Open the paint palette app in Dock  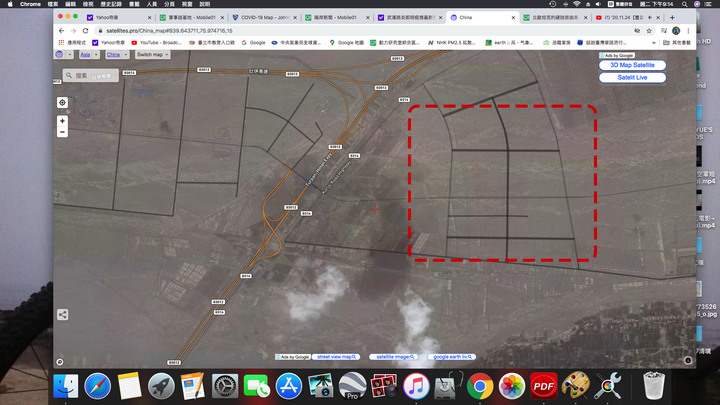(x=575, y=386)
